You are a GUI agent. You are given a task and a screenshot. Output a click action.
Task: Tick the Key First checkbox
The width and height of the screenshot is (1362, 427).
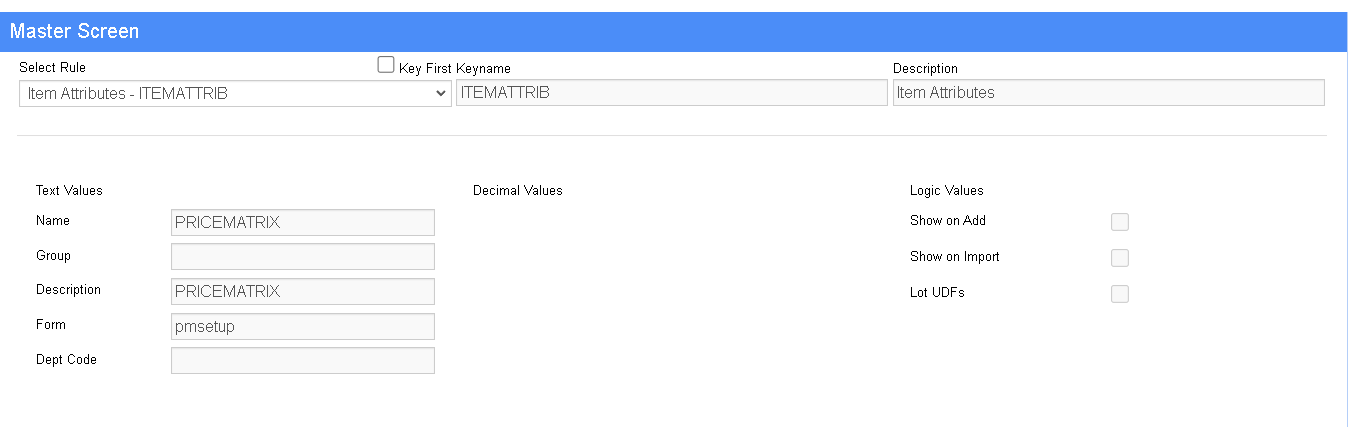point(386,65)
